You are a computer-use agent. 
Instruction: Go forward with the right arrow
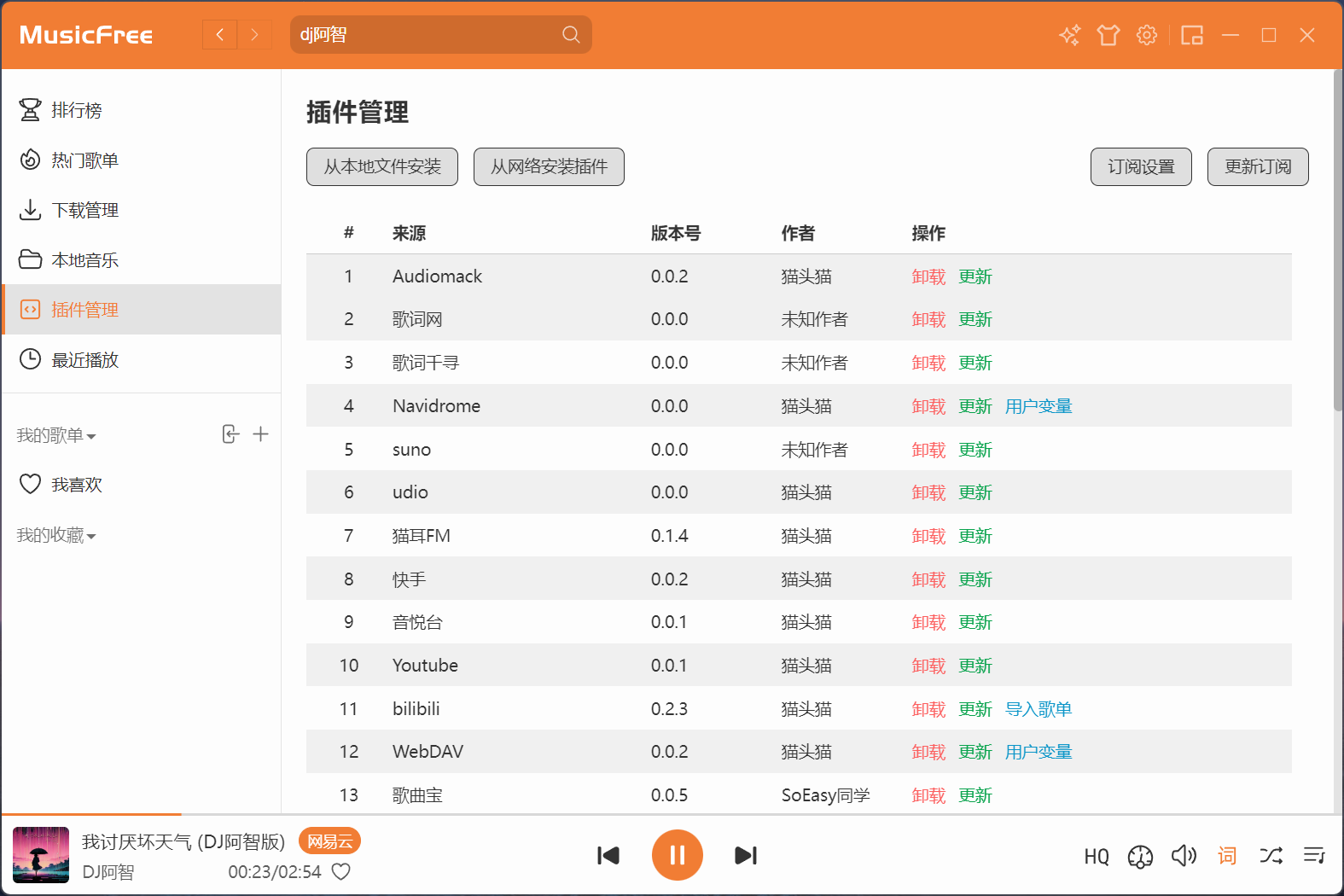click(254, 35)
